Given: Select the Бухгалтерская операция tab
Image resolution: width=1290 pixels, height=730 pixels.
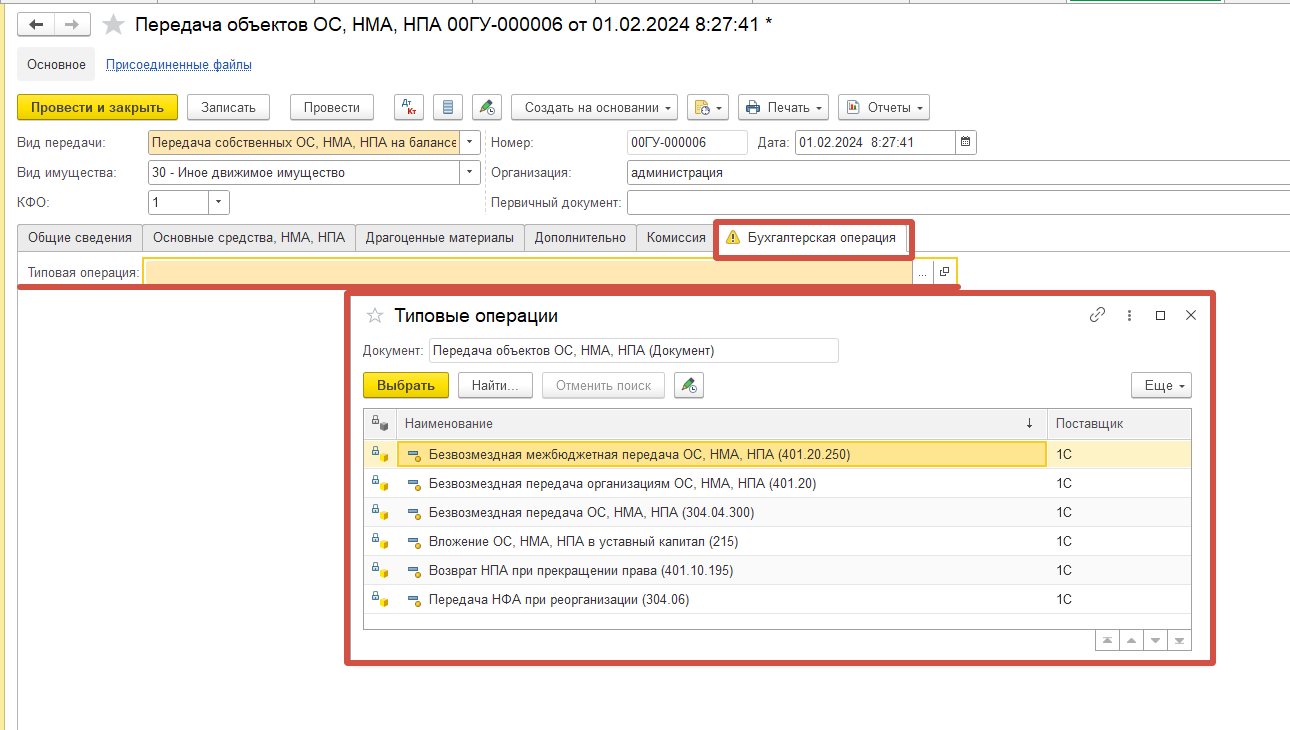Looking at the screenshot, I should 811,238.
